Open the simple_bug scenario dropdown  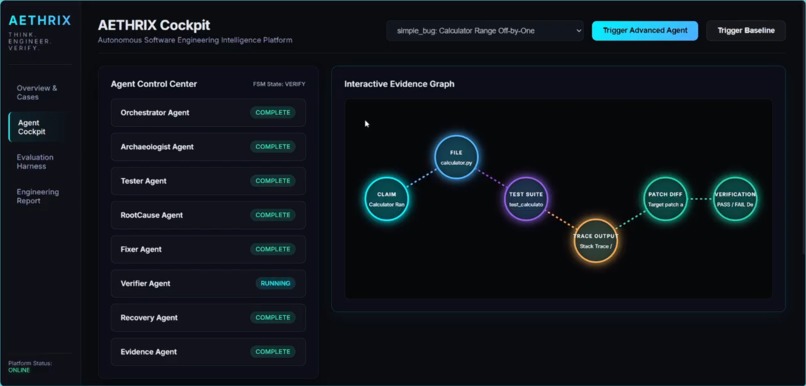tap(485, 31)
